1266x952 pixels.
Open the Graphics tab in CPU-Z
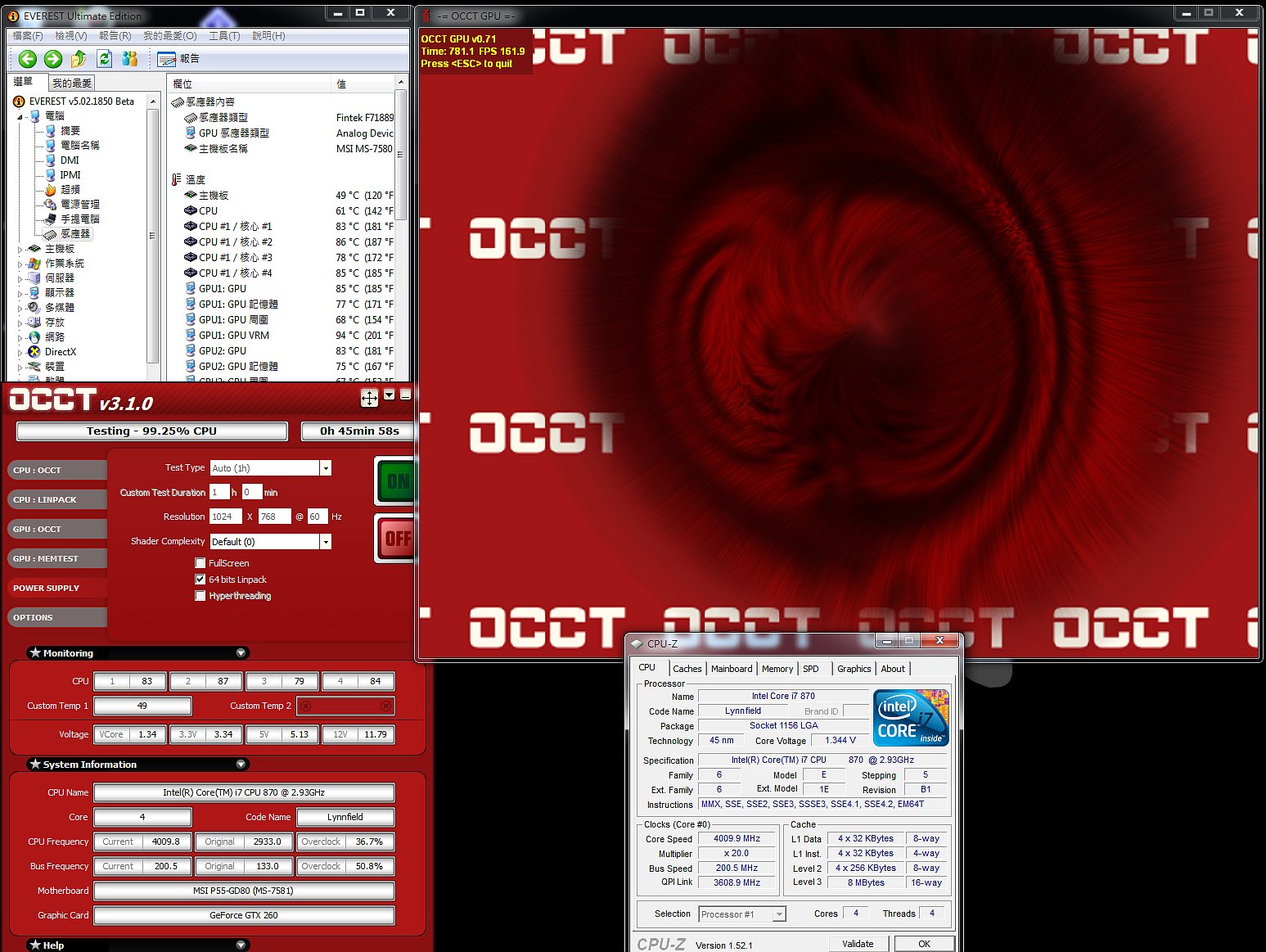point(854,669)
